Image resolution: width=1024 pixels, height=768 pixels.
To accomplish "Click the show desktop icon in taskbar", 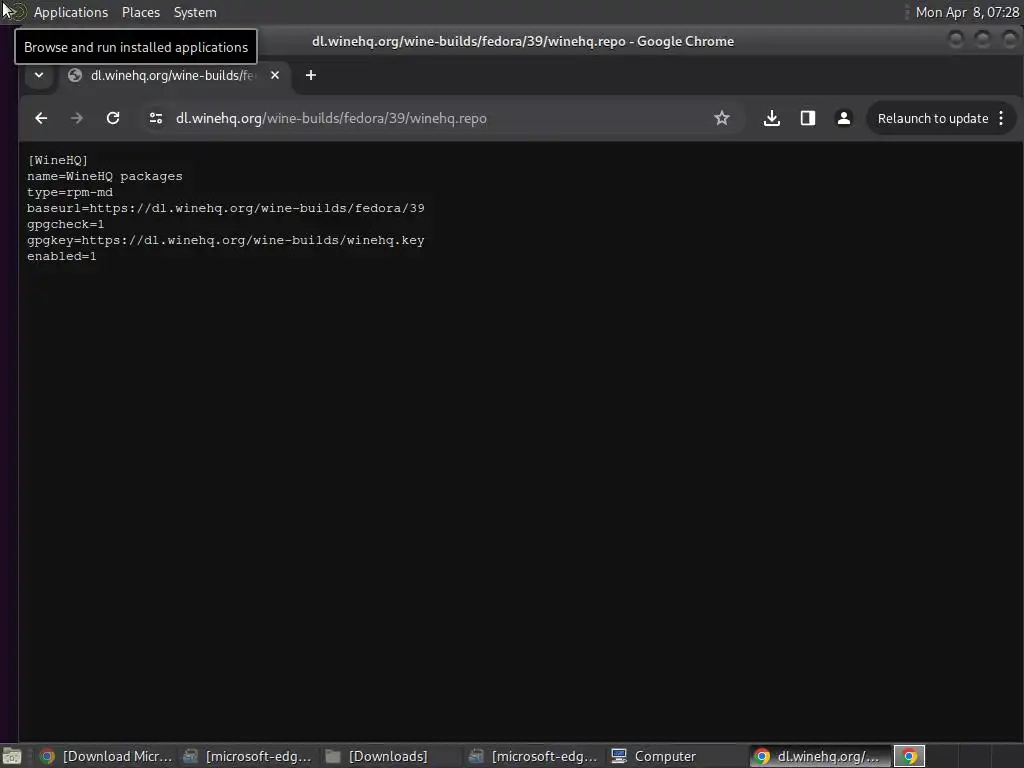I will [x=12, y=756].
